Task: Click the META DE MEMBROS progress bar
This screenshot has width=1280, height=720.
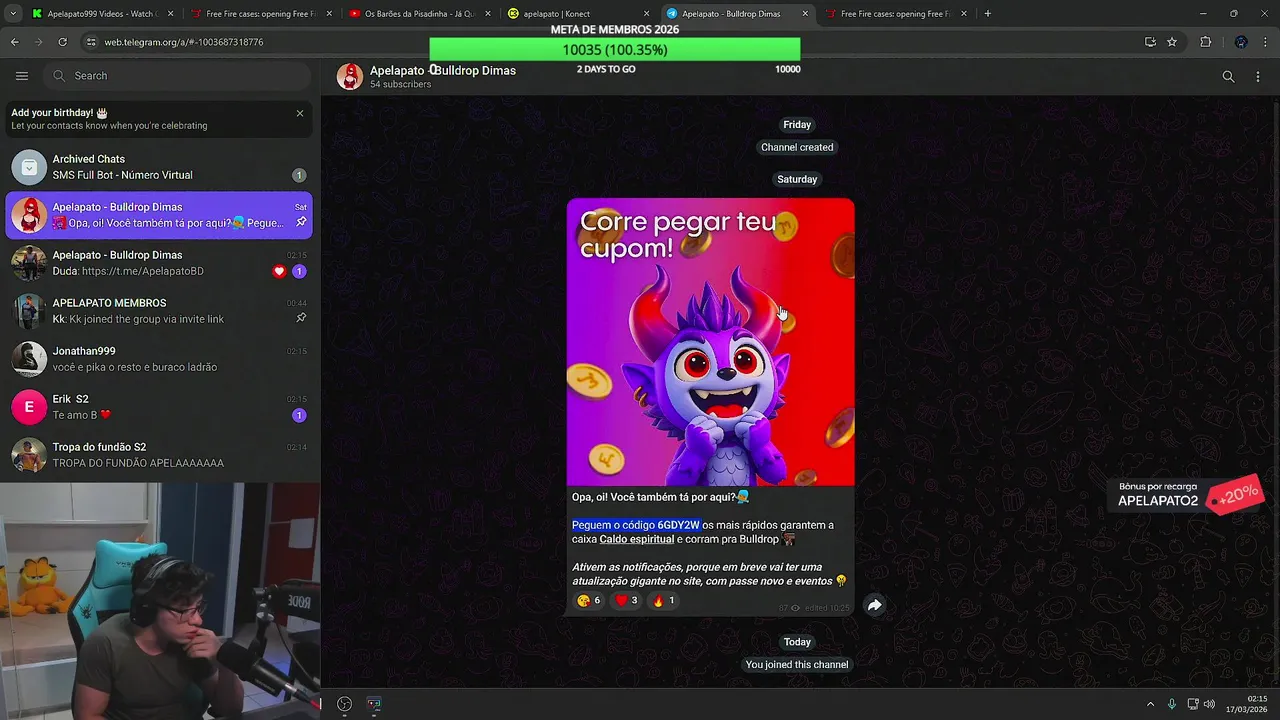Action: pos(615,50)
